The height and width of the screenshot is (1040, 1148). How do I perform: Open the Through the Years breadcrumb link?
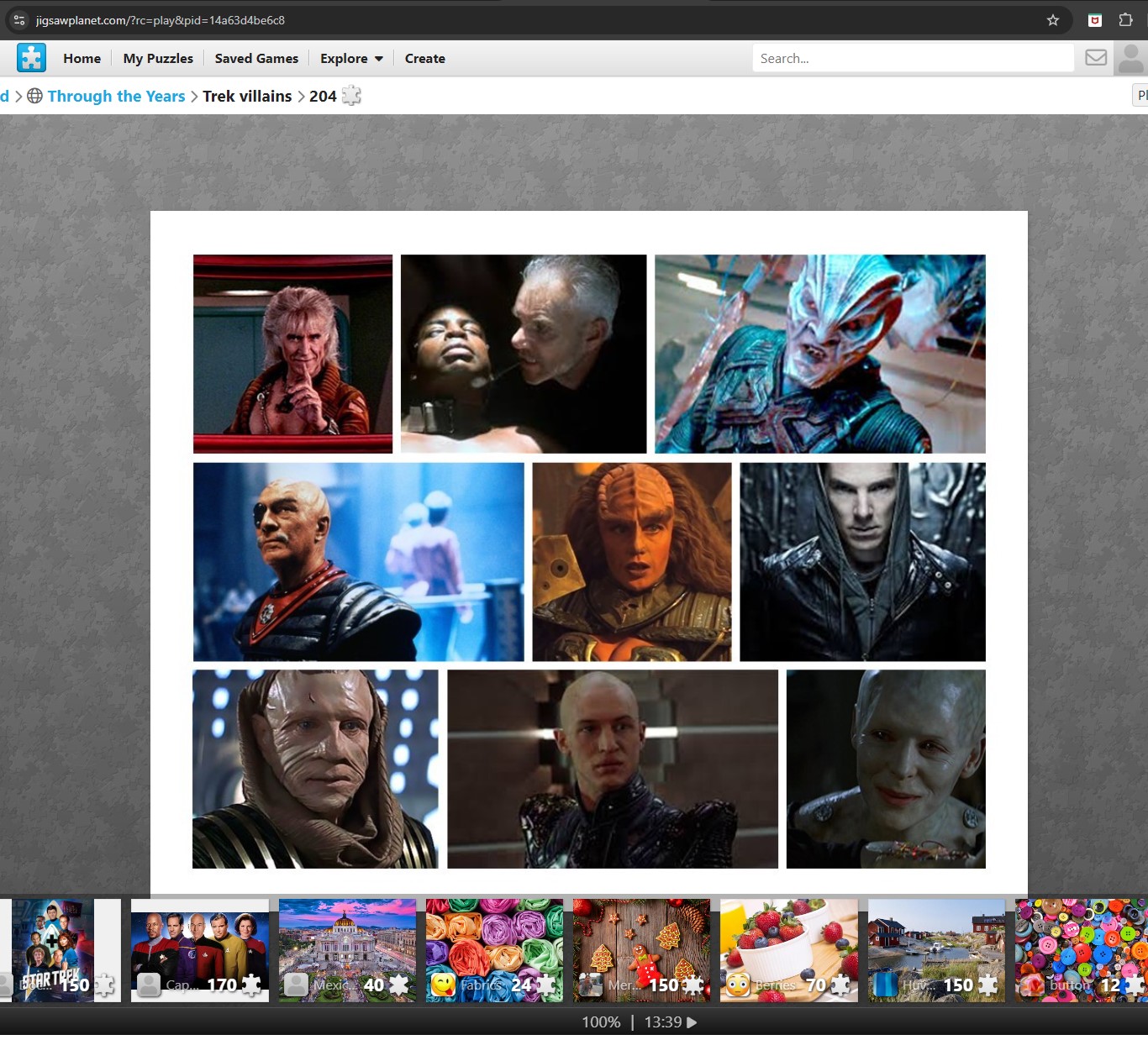tap(116, 96)
